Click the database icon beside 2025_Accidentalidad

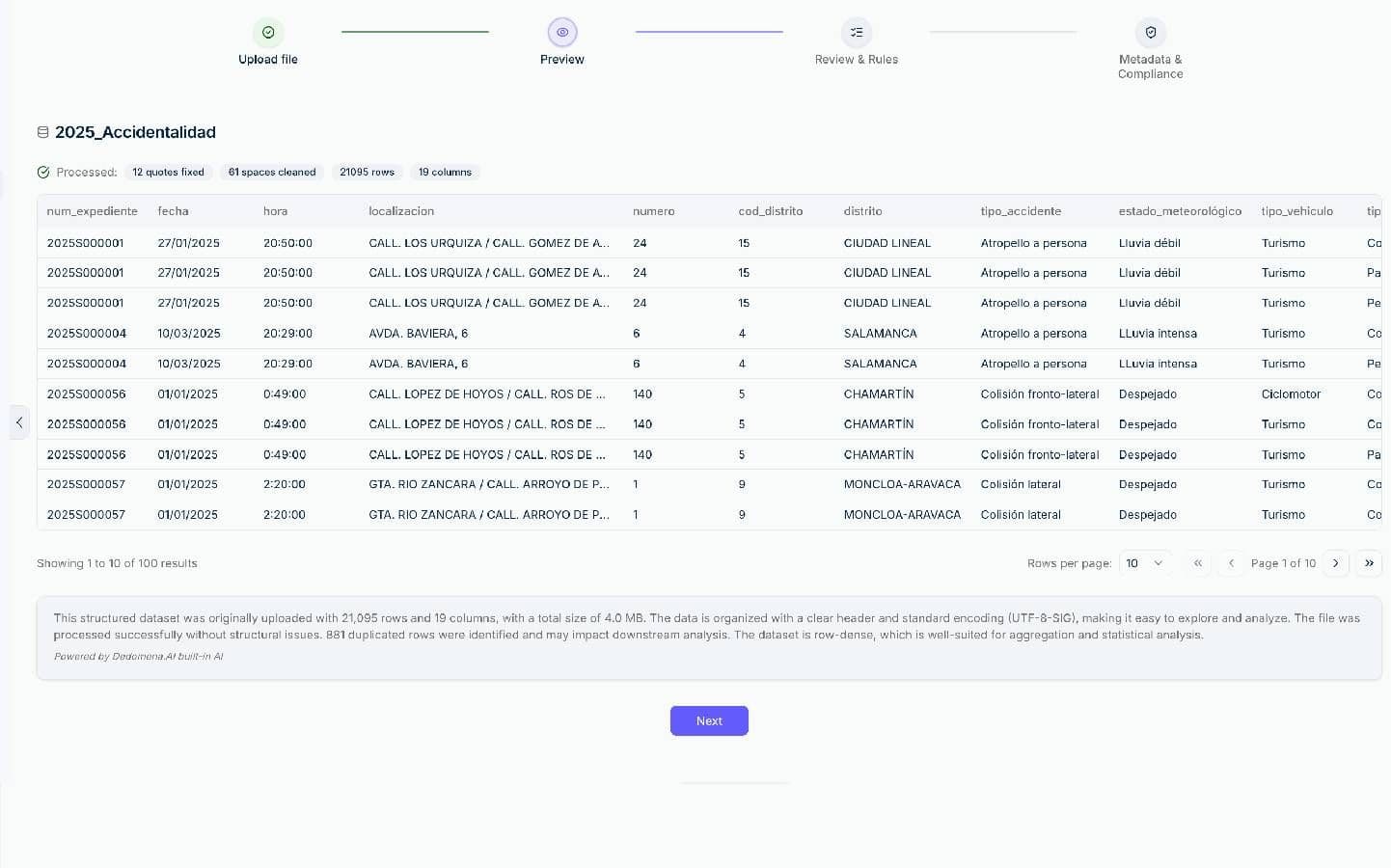coord(43,132)
